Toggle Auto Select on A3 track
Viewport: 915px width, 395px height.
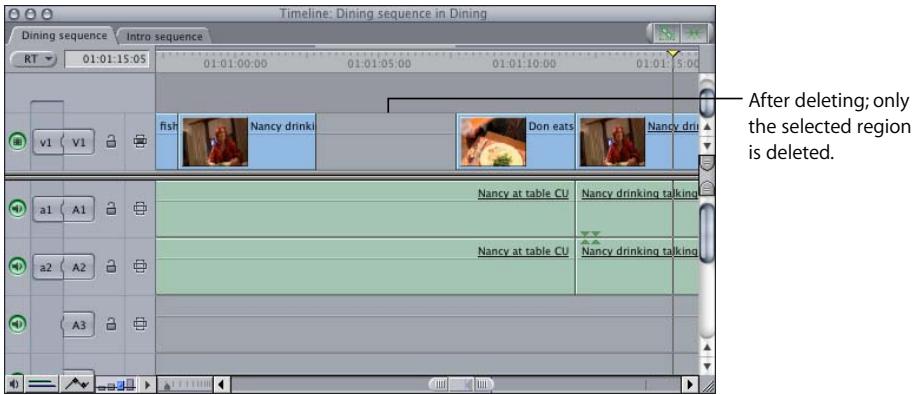point(139,324)
